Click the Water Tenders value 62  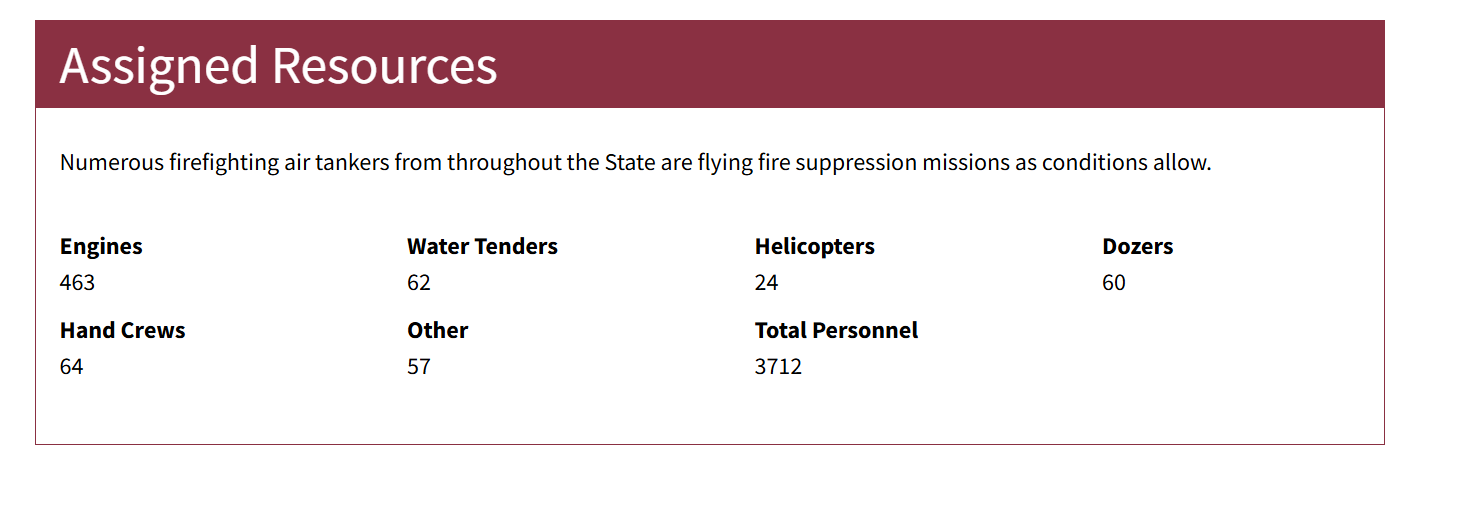[419, 283]
